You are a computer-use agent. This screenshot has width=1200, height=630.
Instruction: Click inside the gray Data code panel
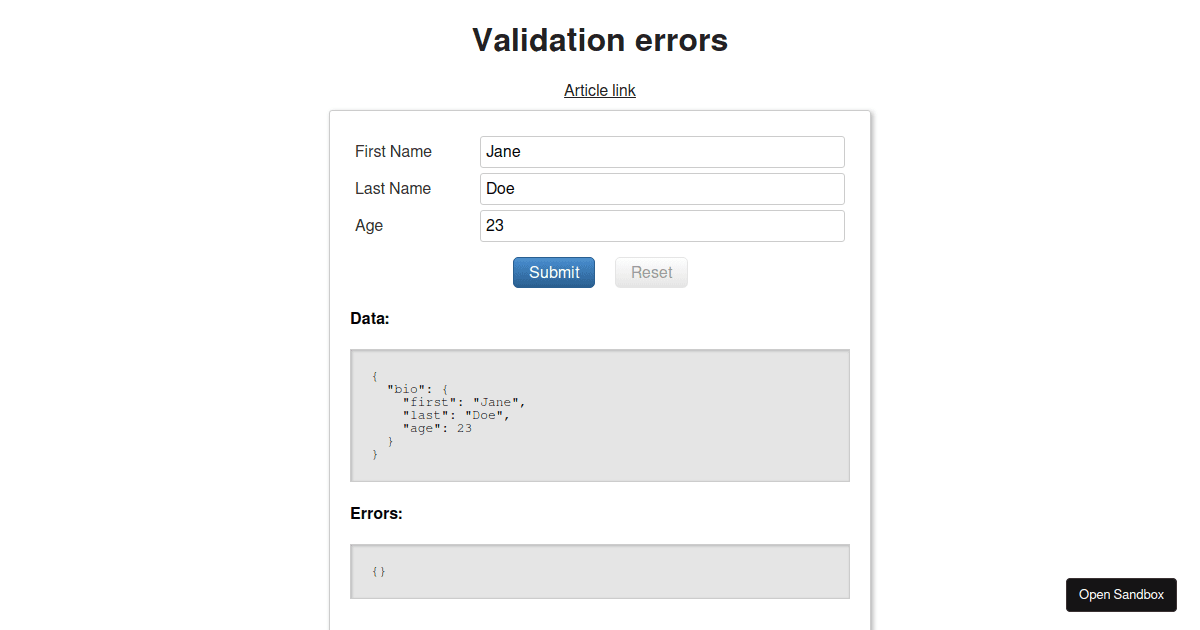(x=600, y=415)
